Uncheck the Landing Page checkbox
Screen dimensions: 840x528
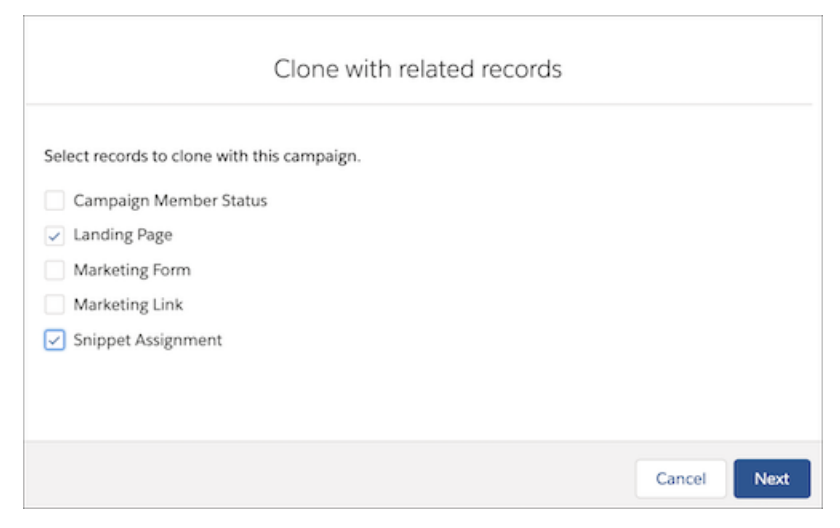[x=54, y=235]
